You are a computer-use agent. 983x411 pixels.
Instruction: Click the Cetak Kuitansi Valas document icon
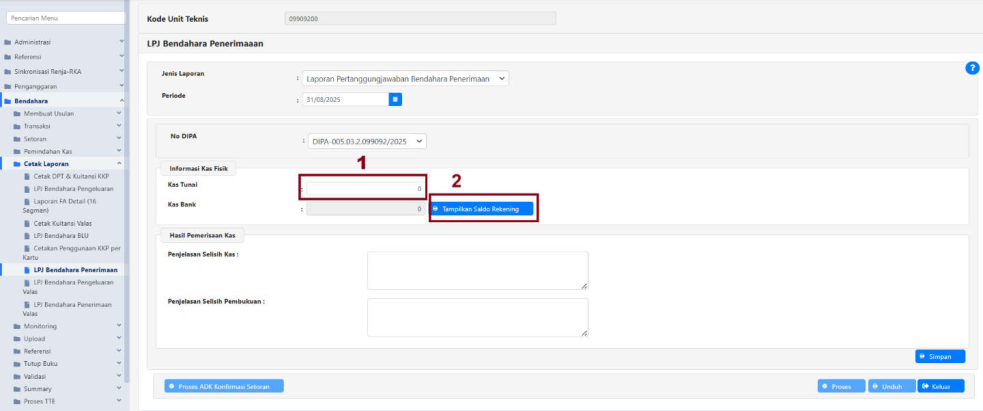click(x=27, y=223)
